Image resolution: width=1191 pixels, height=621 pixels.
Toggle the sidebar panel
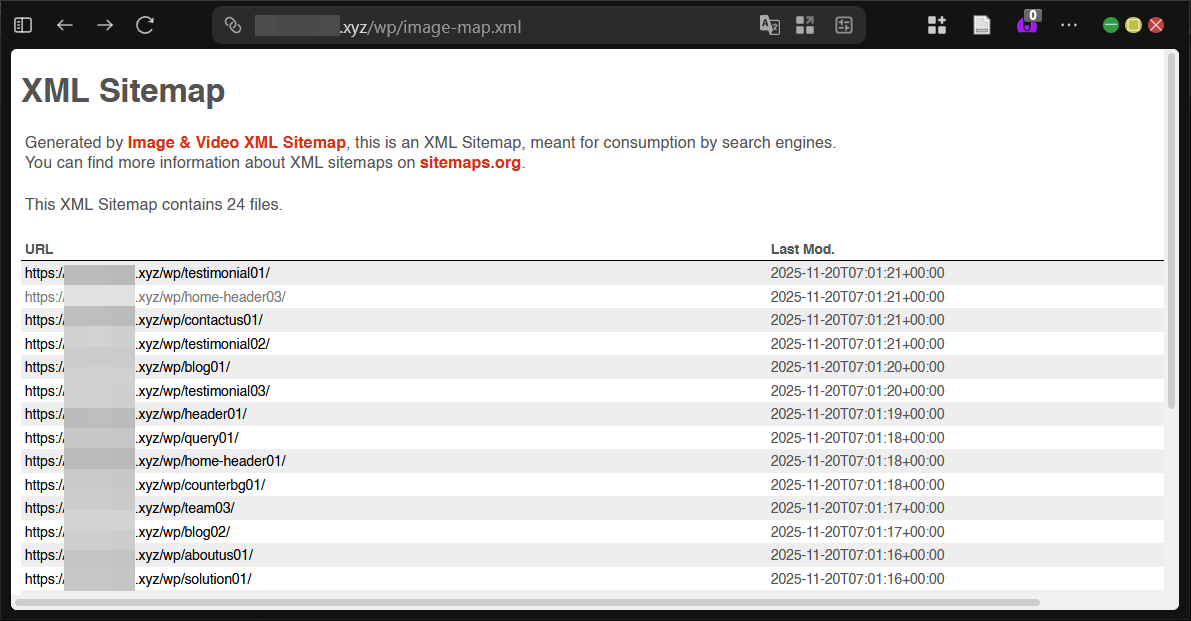(x=22, y=24)
